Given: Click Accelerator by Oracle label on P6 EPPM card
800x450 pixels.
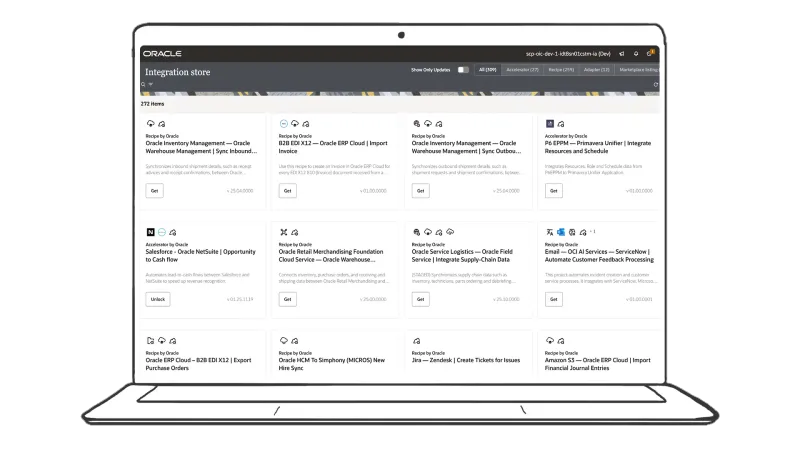Looking at the screenshot, I should coord(566,136).
